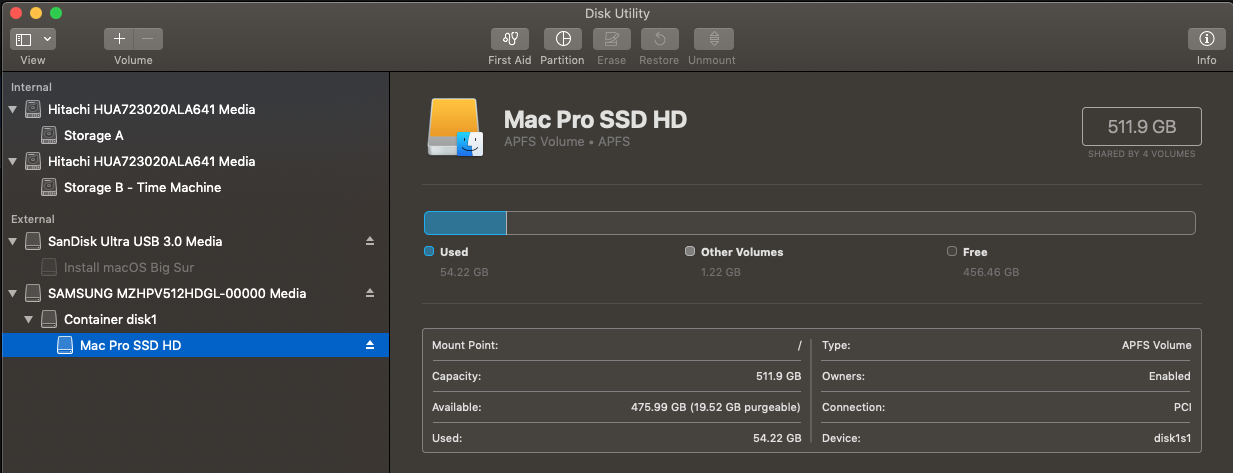Run First Aid on the selected volume

[x=509, y=39]
